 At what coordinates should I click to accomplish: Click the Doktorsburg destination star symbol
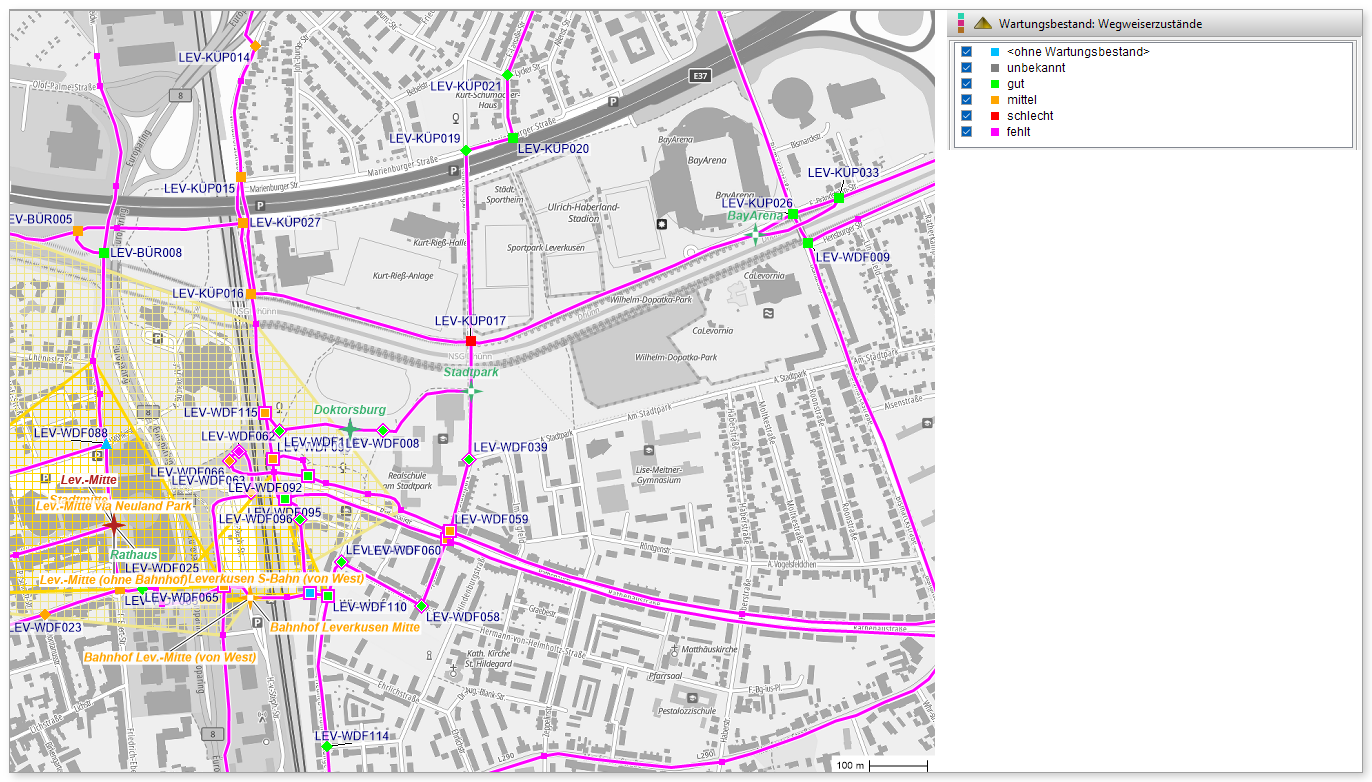349,428
